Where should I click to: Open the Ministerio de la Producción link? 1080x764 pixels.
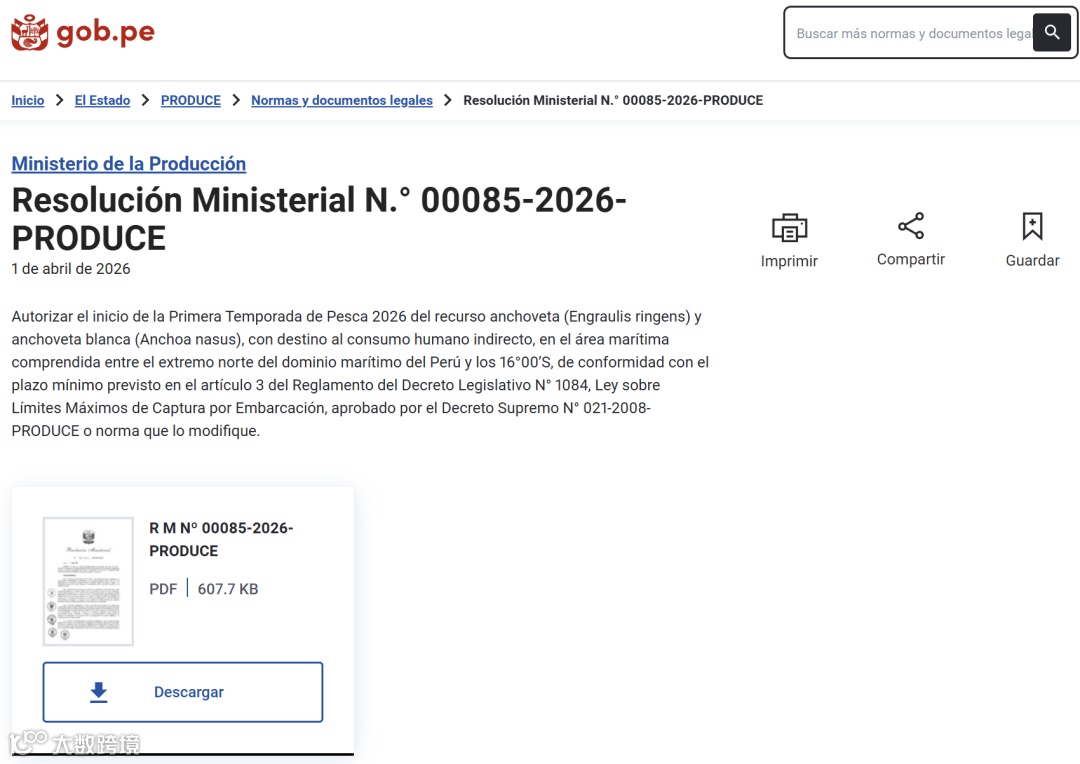tap(129, 164)
